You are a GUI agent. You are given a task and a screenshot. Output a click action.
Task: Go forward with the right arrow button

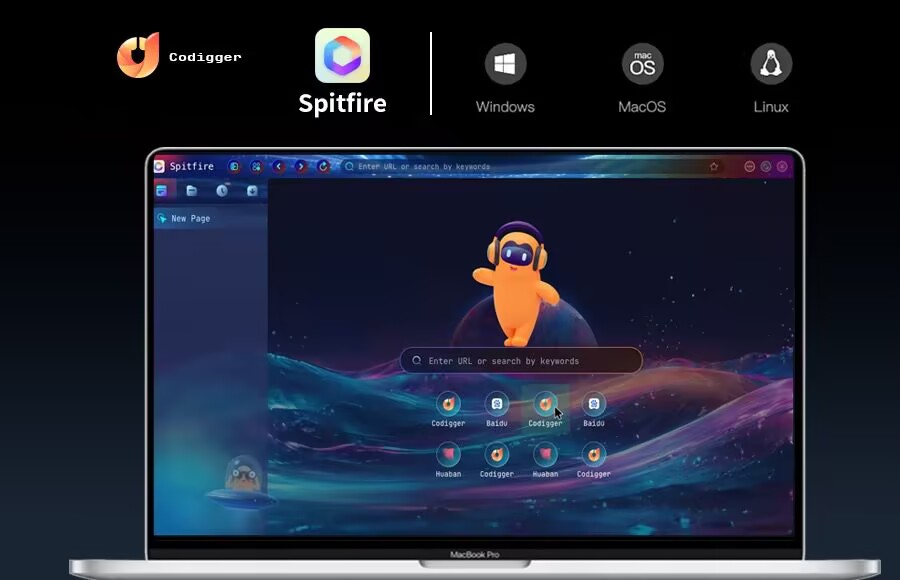point(301,167)
